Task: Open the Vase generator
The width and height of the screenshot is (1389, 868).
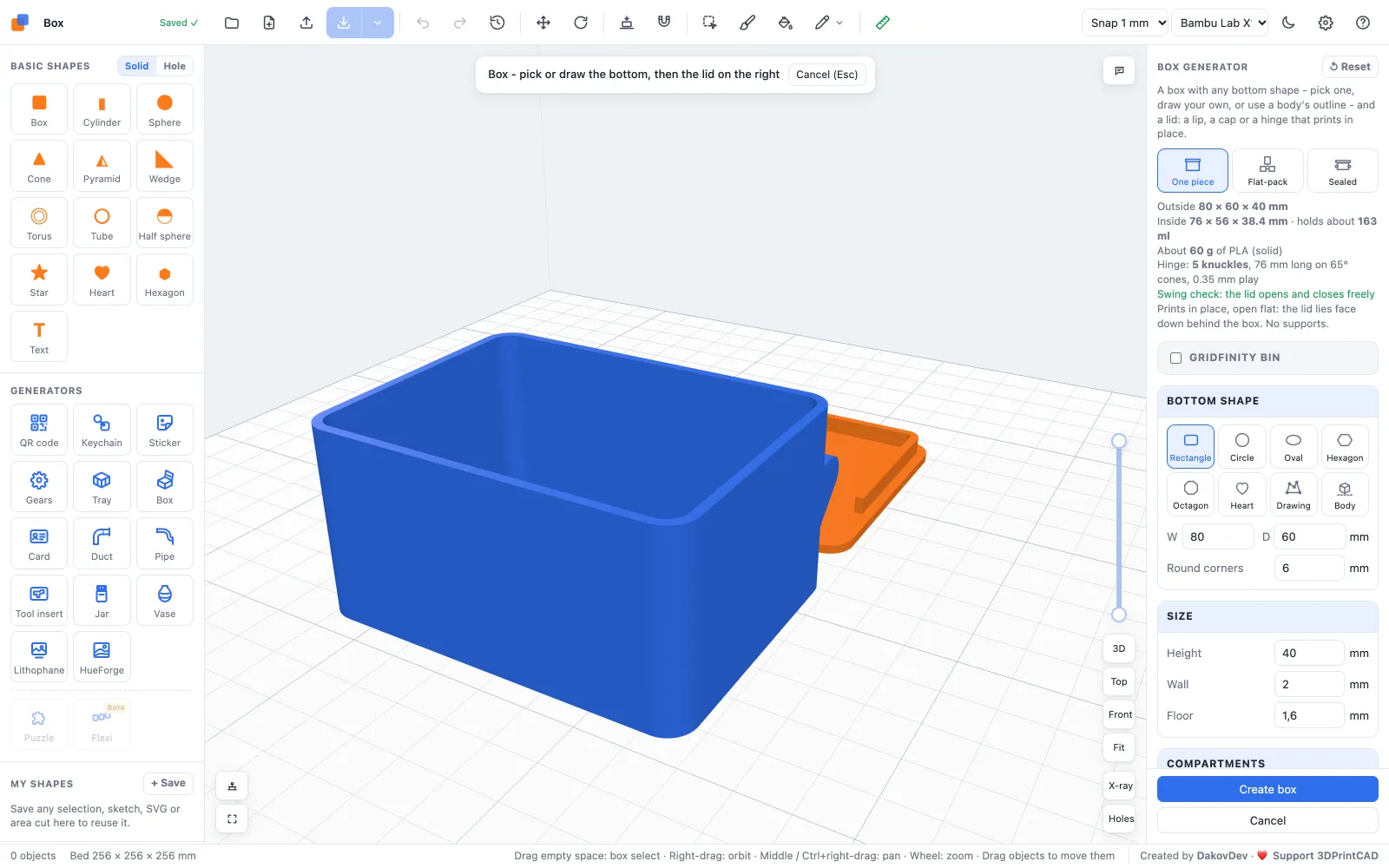Action: [165, 601]
